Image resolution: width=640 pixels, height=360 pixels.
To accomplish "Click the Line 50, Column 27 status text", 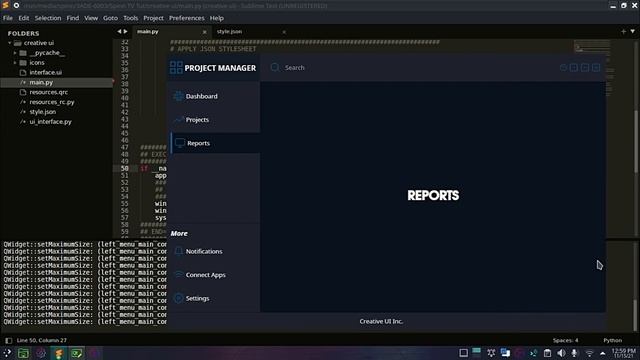I will tap(41, 340).
